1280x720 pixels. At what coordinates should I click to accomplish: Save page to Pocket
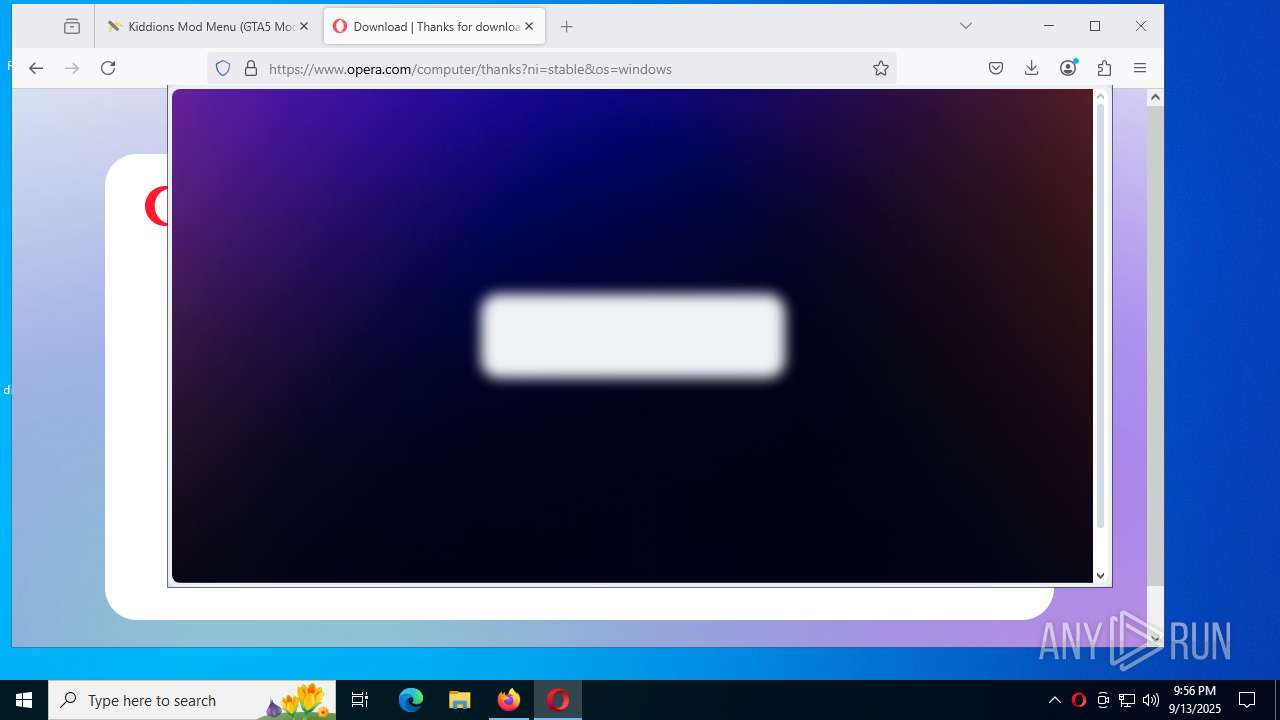click(996, 68)
